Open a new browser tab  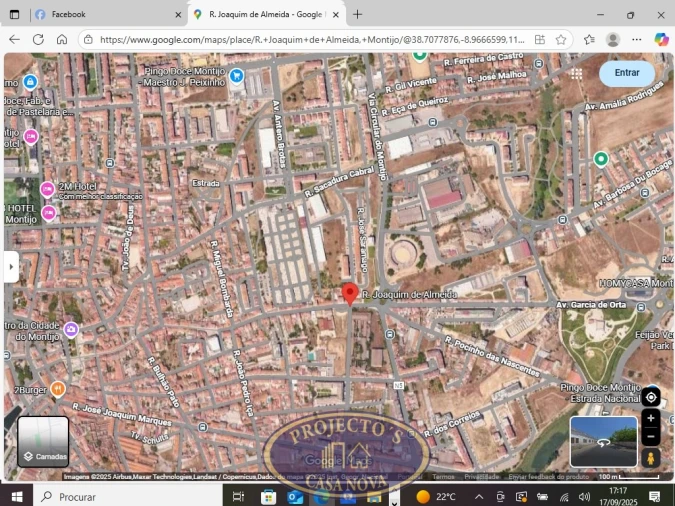point(358,14)
